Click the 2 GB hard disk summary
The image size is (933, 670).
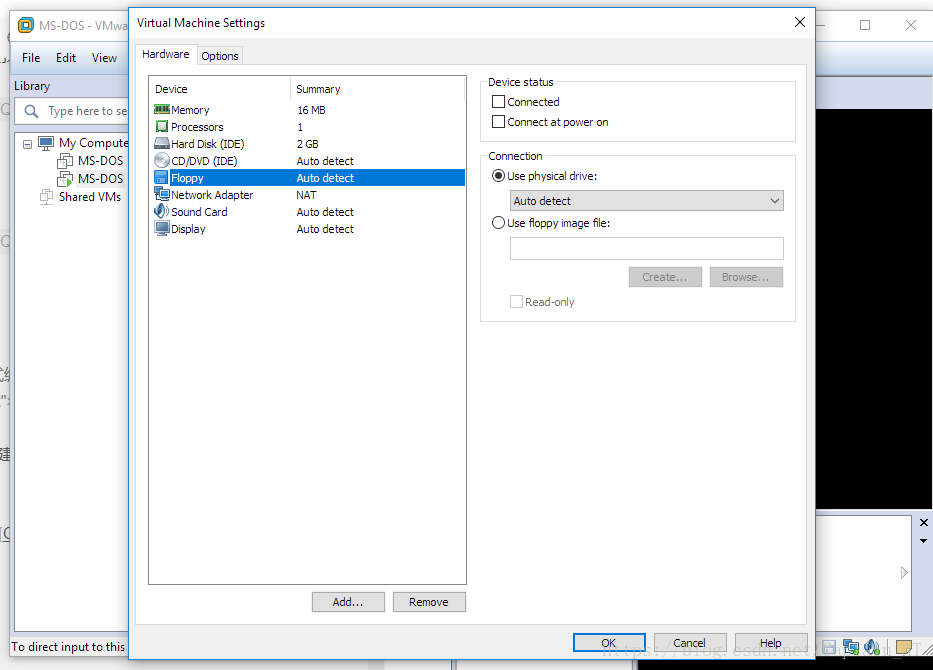308,144
